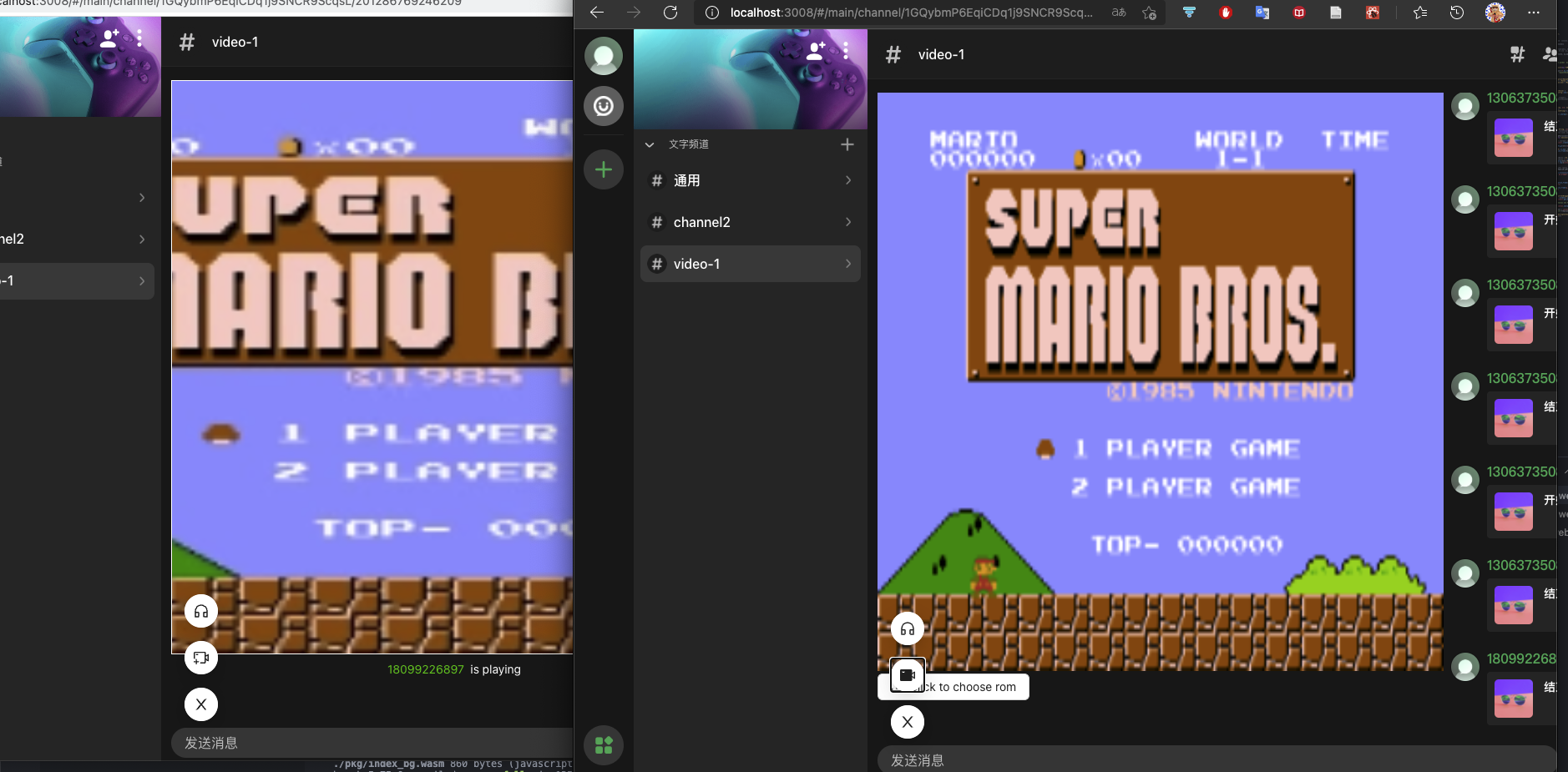Open sunglasses image under 180992268 message
Viewport: 1568px width, 772px height.
coord(1514,699)
